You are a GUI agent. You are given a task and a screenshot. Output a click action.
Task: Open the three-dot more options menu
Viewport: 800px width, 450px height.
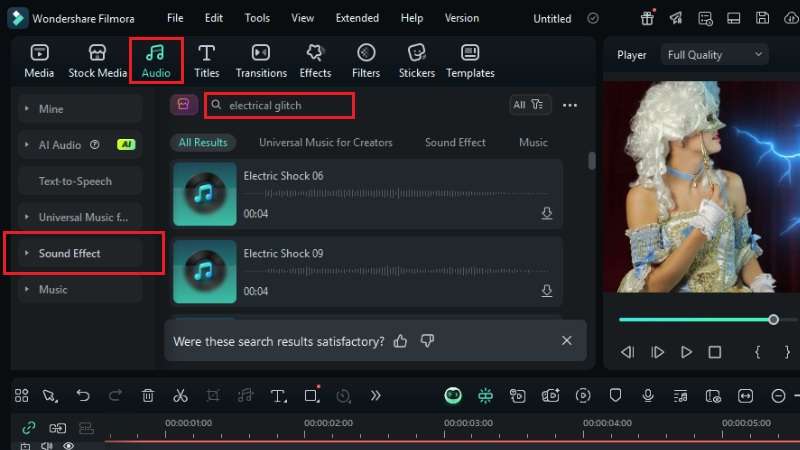click(x=570, y=106)
